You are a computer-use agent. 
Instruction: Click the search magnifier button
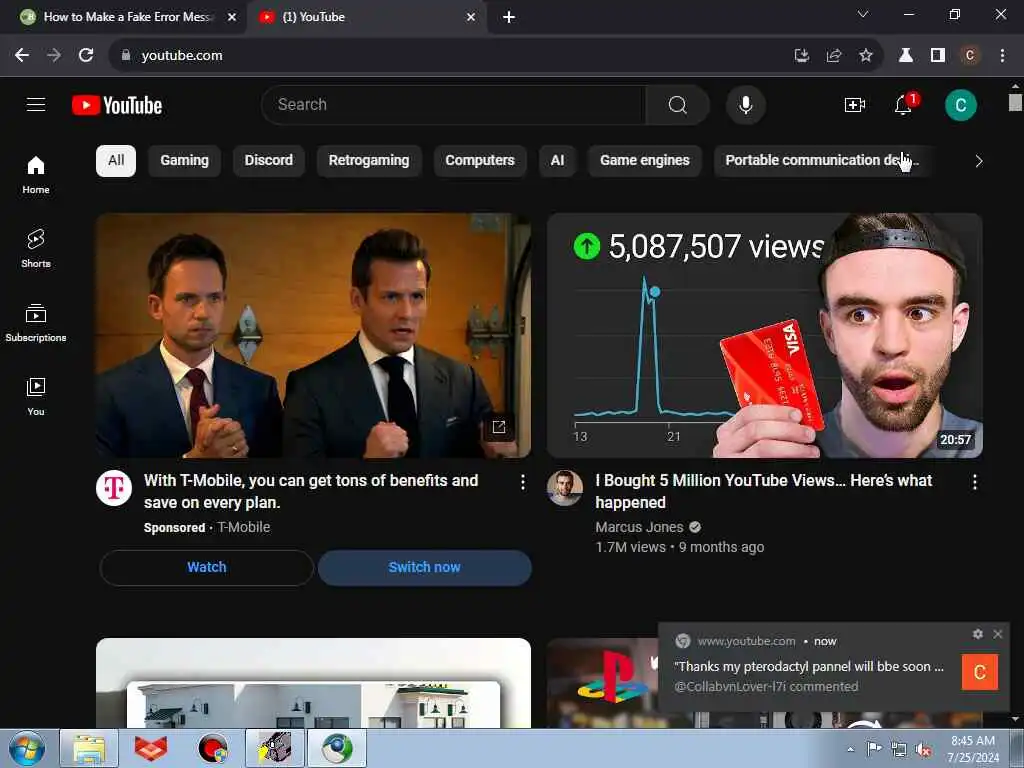pyautogui.click(x=677, y=104)
